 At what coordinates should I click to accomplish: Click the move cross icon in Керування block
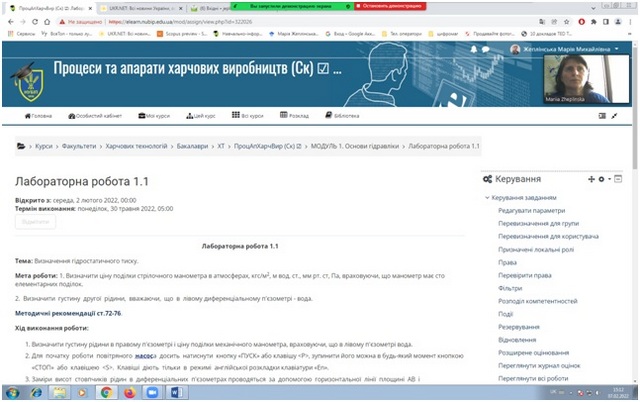click(591, 179)
